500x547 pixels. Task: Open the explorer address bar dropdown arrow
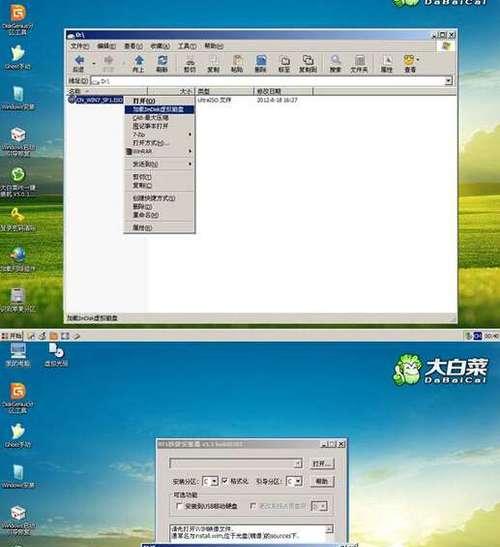(x=448, y=81)
